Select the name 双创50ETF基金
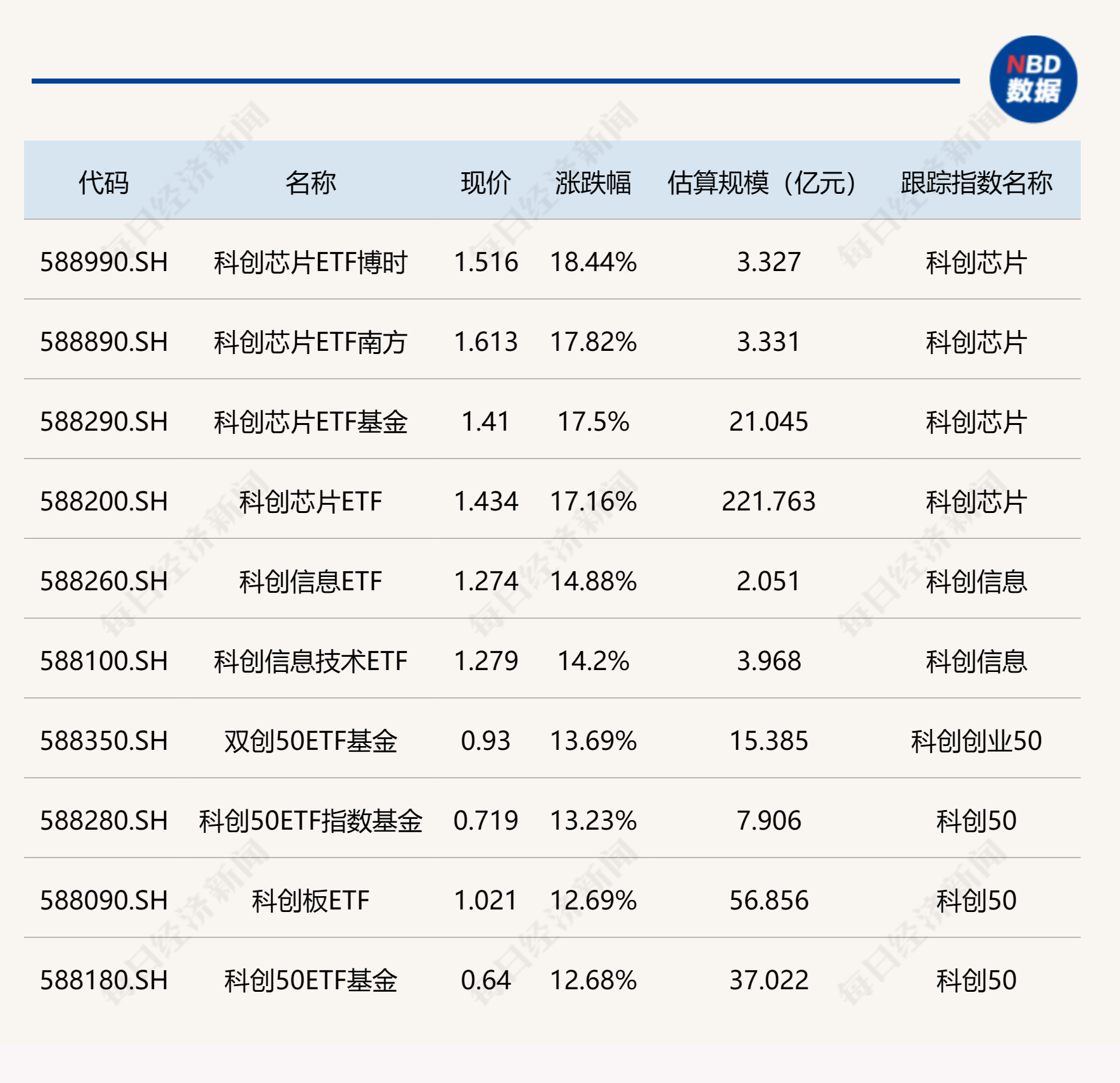 pos(310,741)
